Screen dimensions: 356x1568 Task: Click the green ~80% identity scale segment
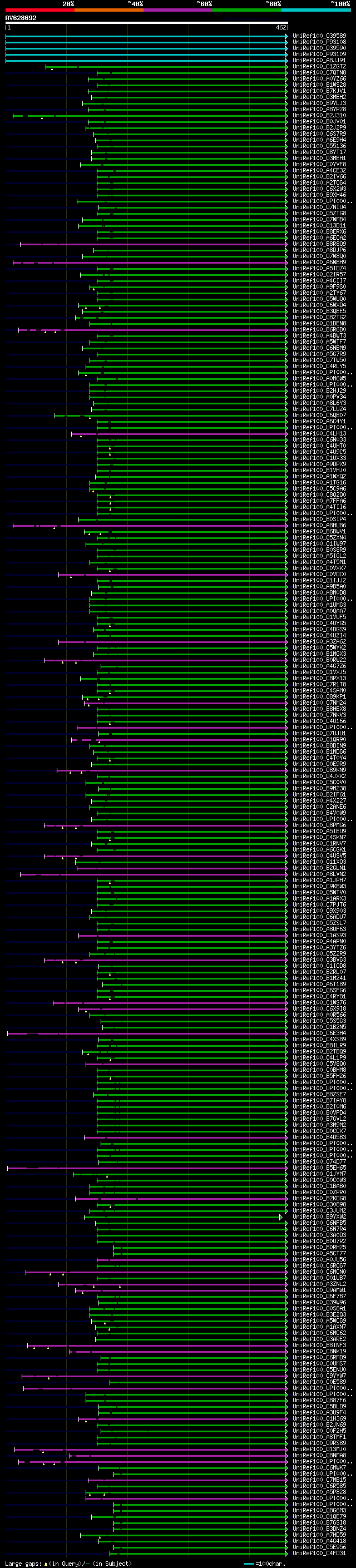[x=247, y=10]
